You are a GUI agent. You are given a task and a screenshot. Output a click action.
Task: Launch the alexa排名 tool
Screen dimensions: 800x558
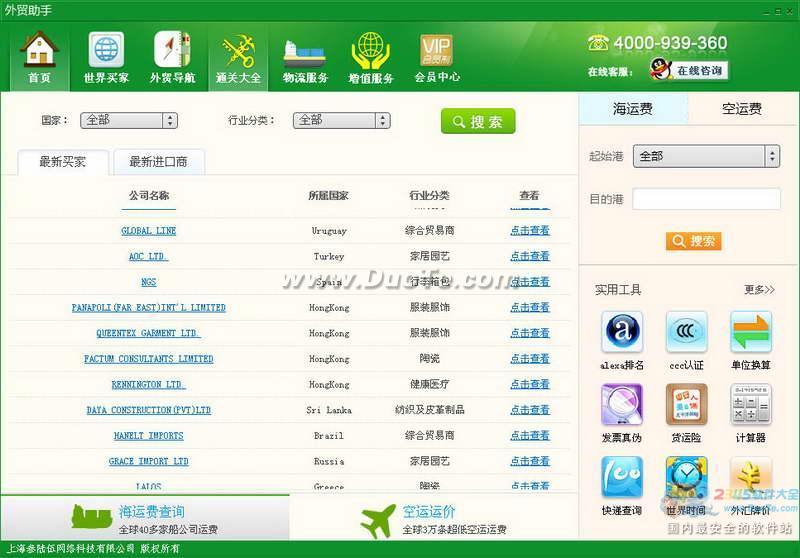(622, 332)
